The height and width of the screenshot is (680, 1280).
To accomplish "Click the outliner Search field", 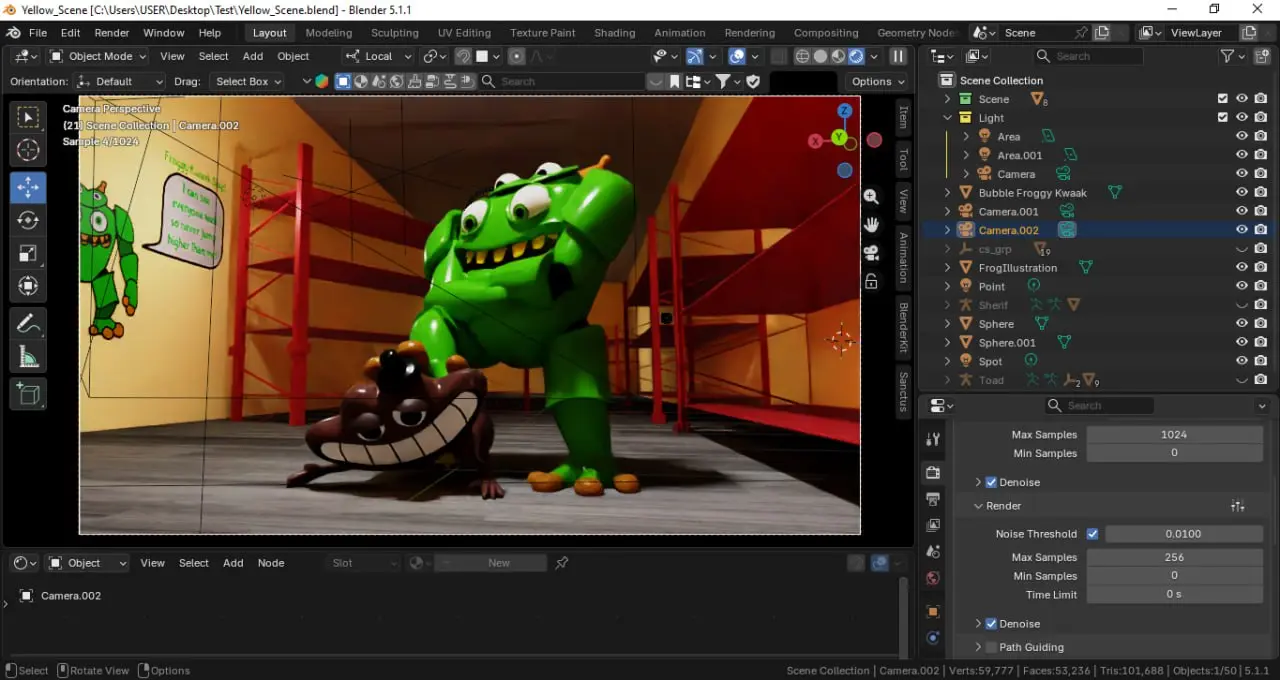I will tap(1088, 56).
